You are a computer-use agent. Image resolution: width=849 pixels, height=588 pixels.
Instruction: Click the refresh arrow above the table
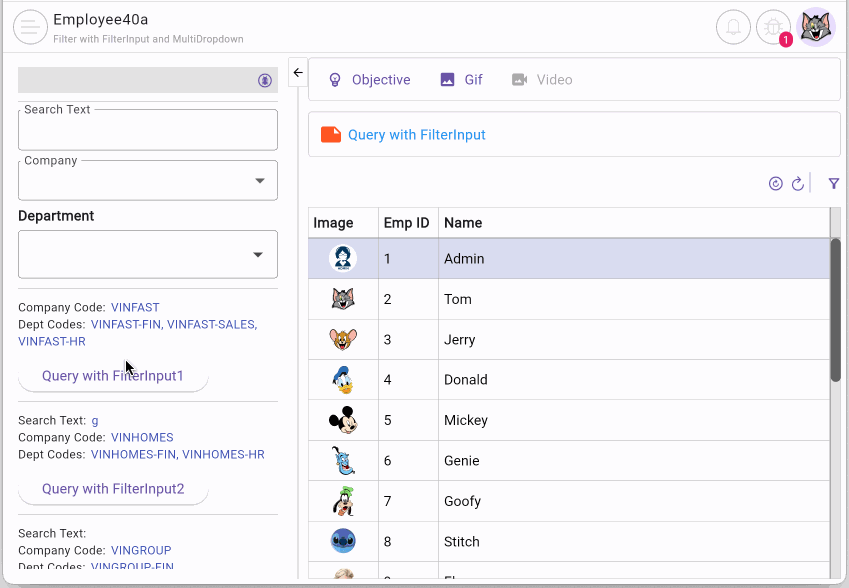(x=798, y=184)
